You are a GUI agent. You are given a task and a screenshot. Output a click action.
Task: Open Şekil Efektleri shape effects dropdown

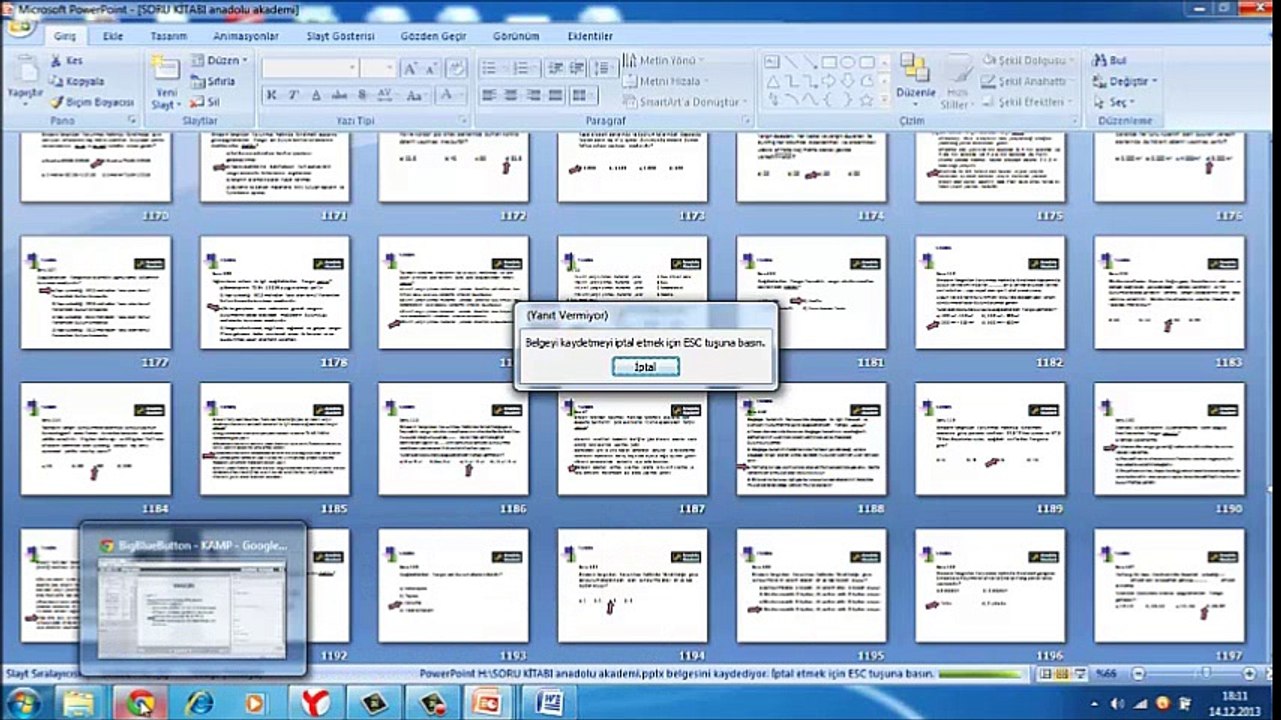pyautogui.click(x=1027, y=102)
